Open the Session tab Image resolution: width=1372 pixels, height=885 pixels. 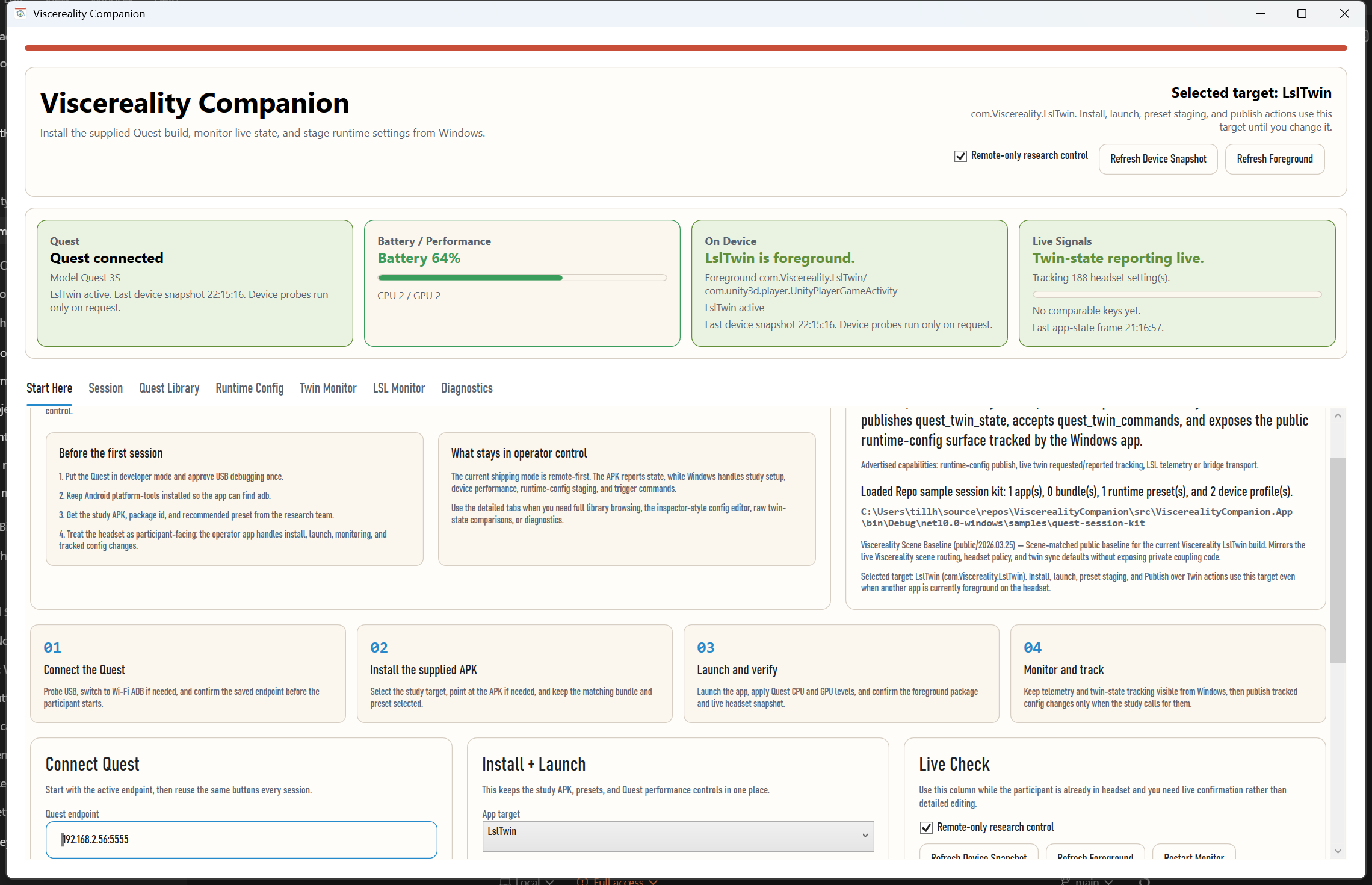pyautogui.click(x=105, y=388)
